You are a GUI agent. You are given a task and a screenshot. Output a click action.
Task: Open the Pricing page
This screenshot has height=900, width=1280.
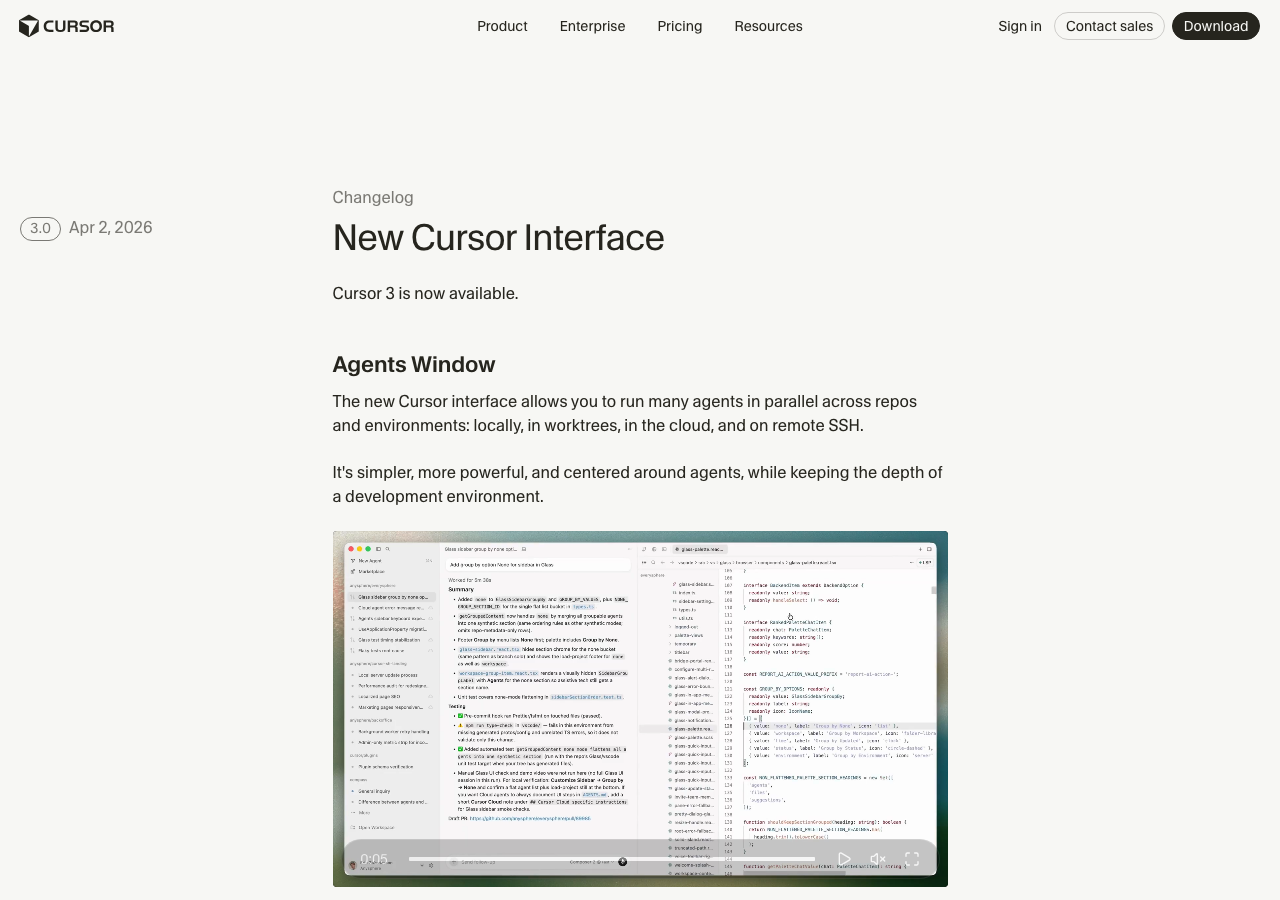680,26
